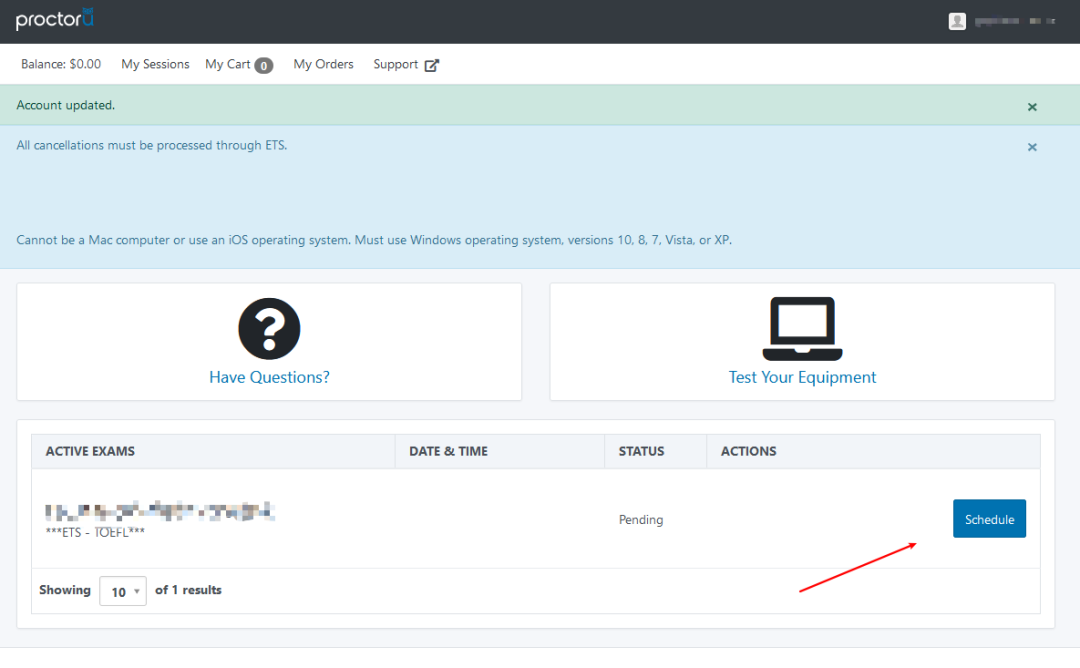Screen dimensions: 1080x668
Task: Click the Active Exams column header
Action: (x=90, y=451)
